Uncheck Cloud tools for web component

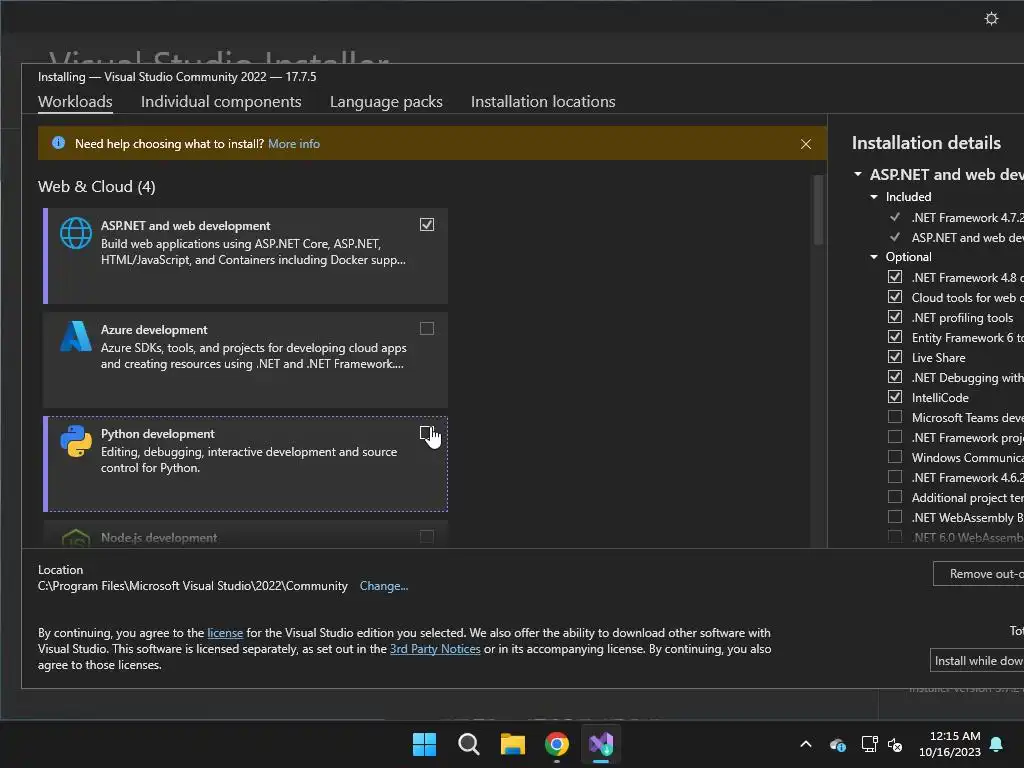(895, 297)
